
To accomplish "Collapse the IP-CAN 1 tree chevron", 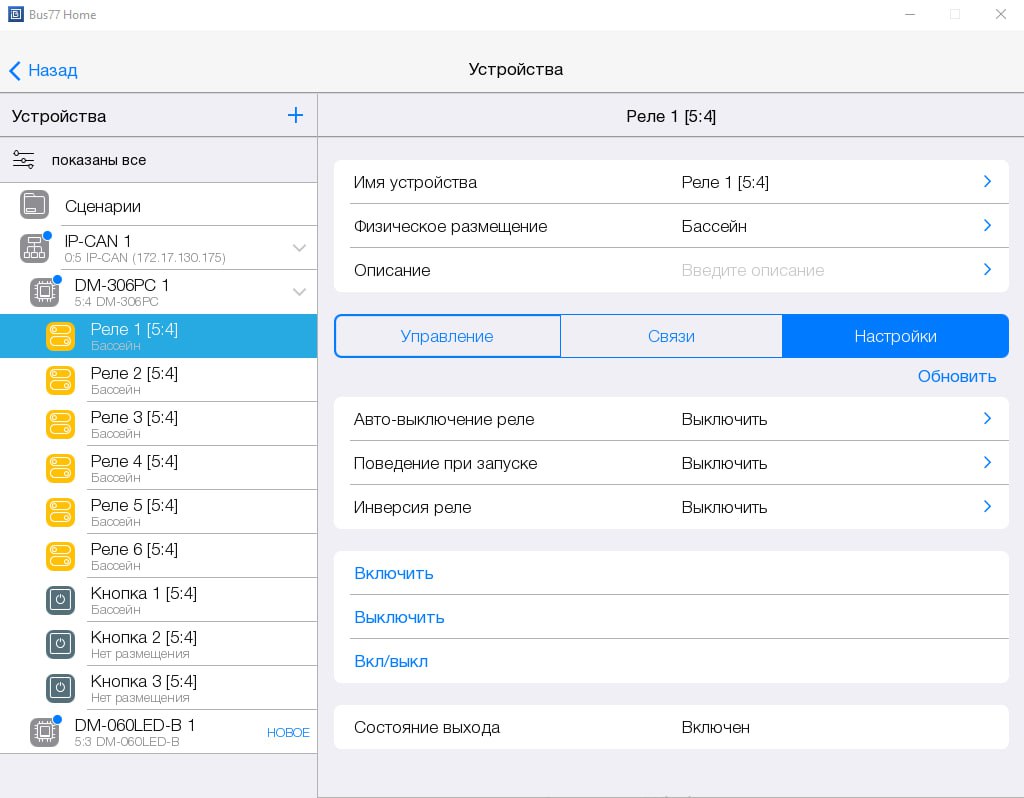I will 299,248.
